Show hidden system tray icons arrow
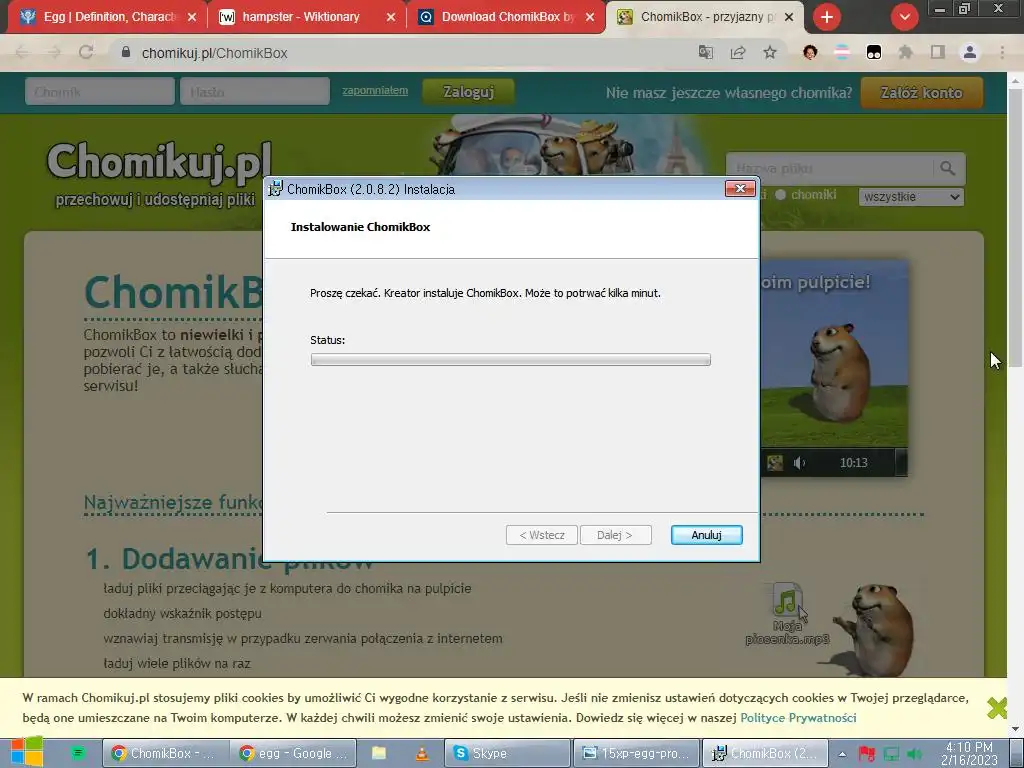This screenshot has width=1024, height=768. [x=842, y=754]
